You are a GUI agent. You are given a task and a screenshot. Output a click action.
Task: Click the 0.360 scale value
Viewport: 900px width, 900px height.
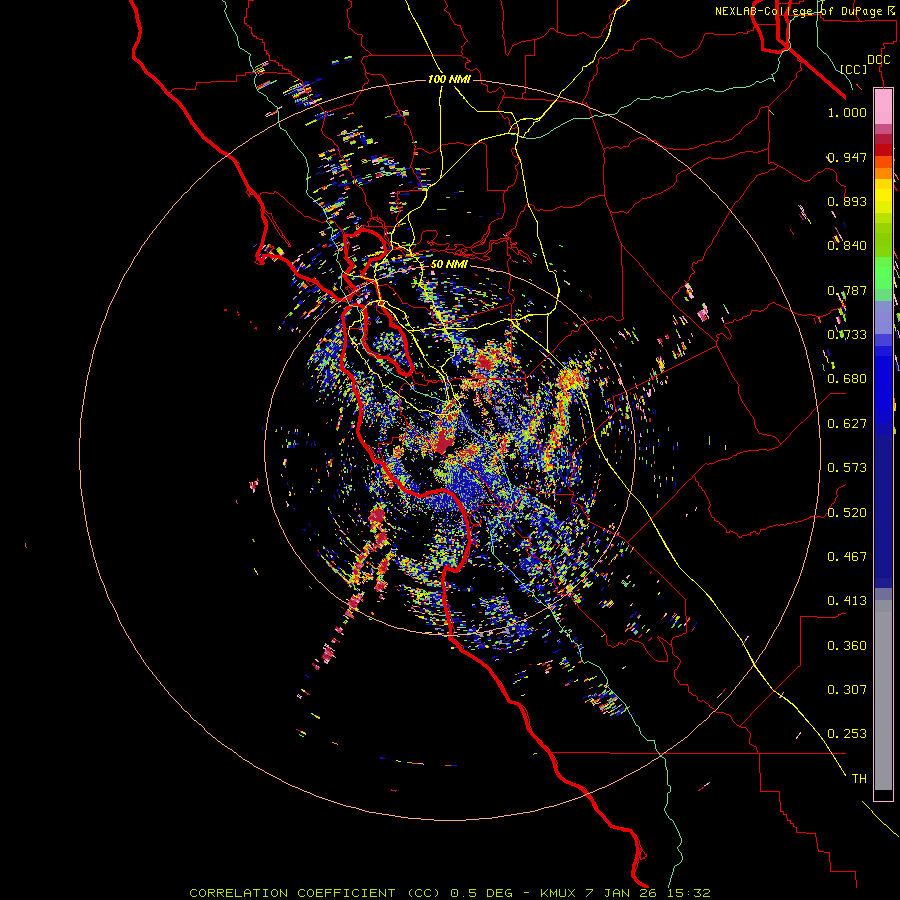coord(847,646)
